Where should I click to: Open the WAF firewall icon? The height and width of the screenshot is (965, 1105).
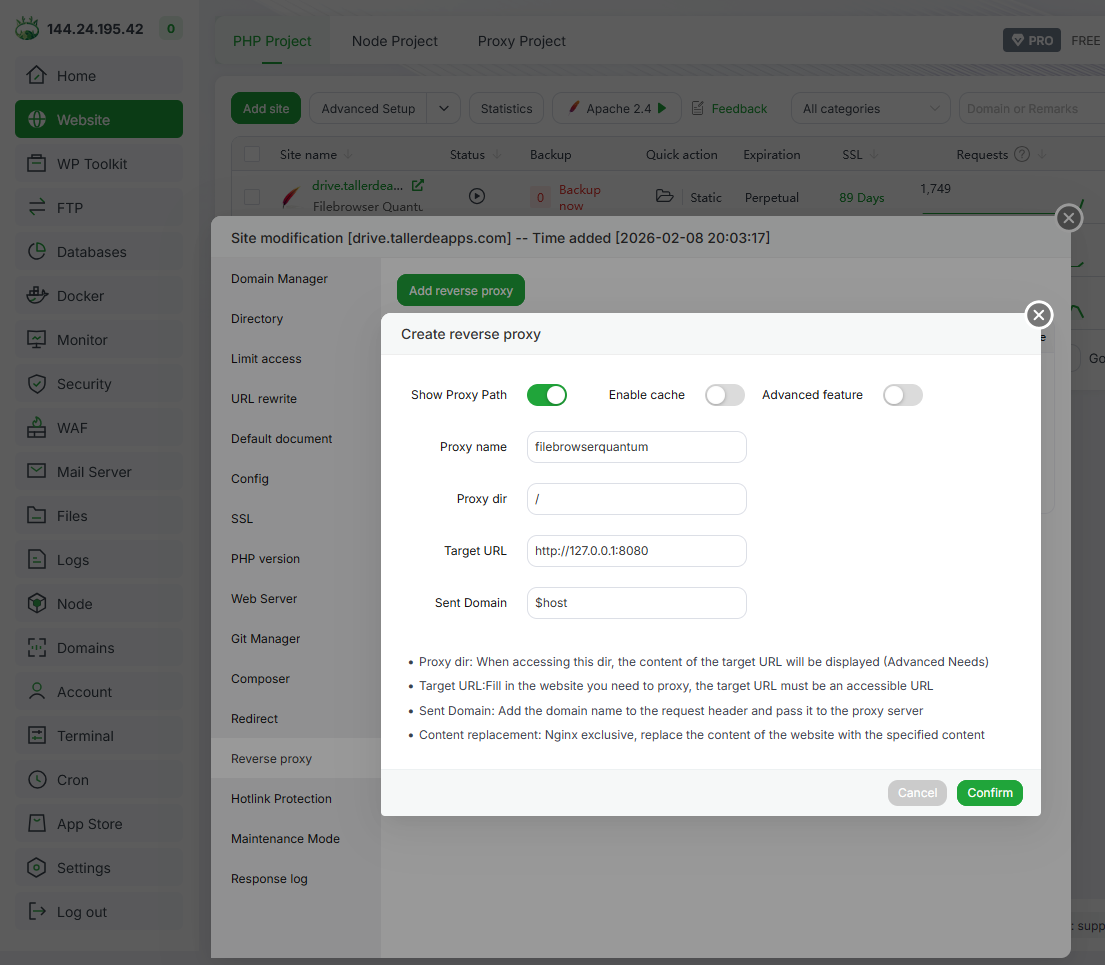(37, 428)
